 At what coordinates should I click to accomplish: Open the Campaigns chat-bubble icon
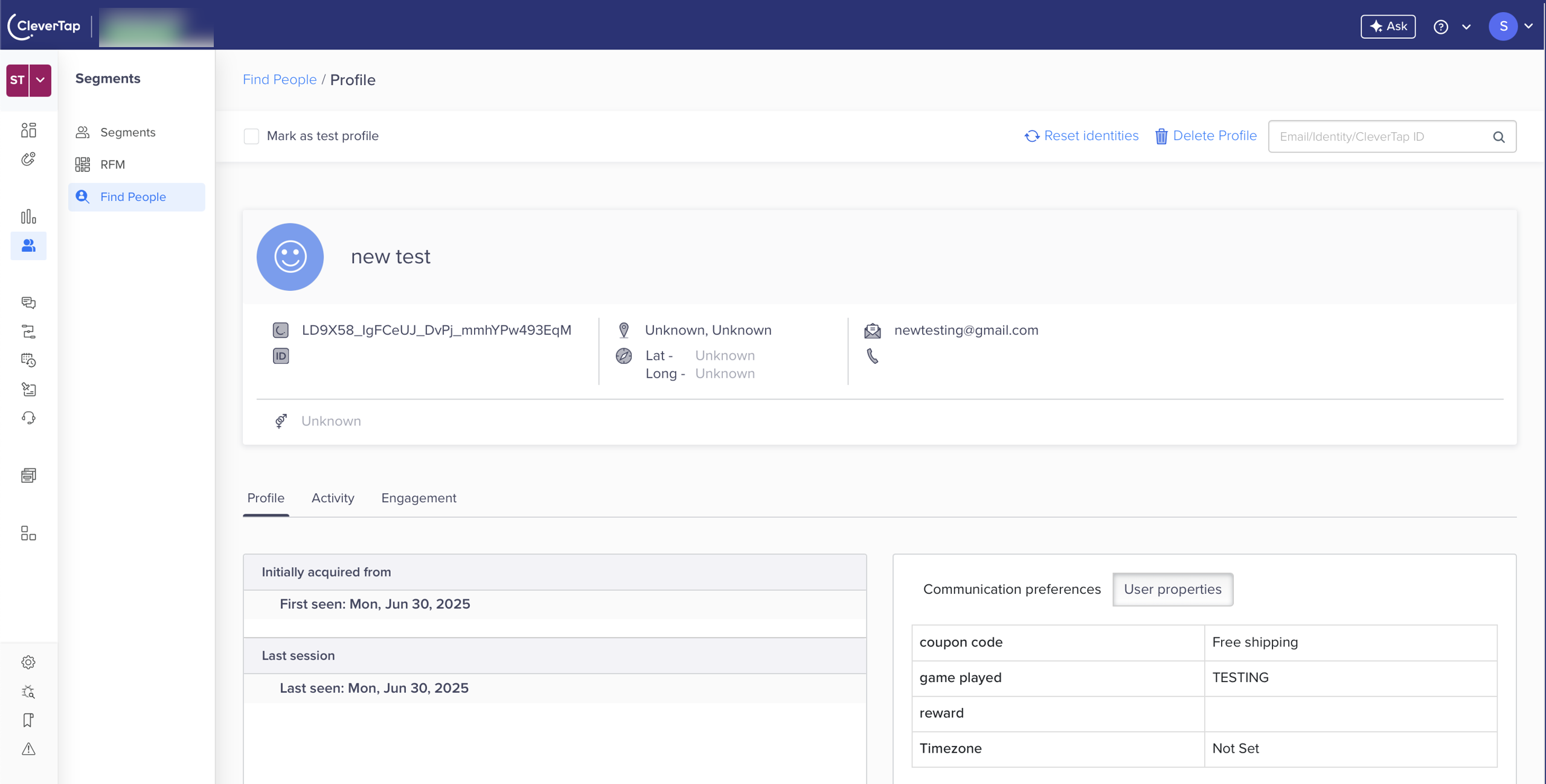tap(28, 302)
